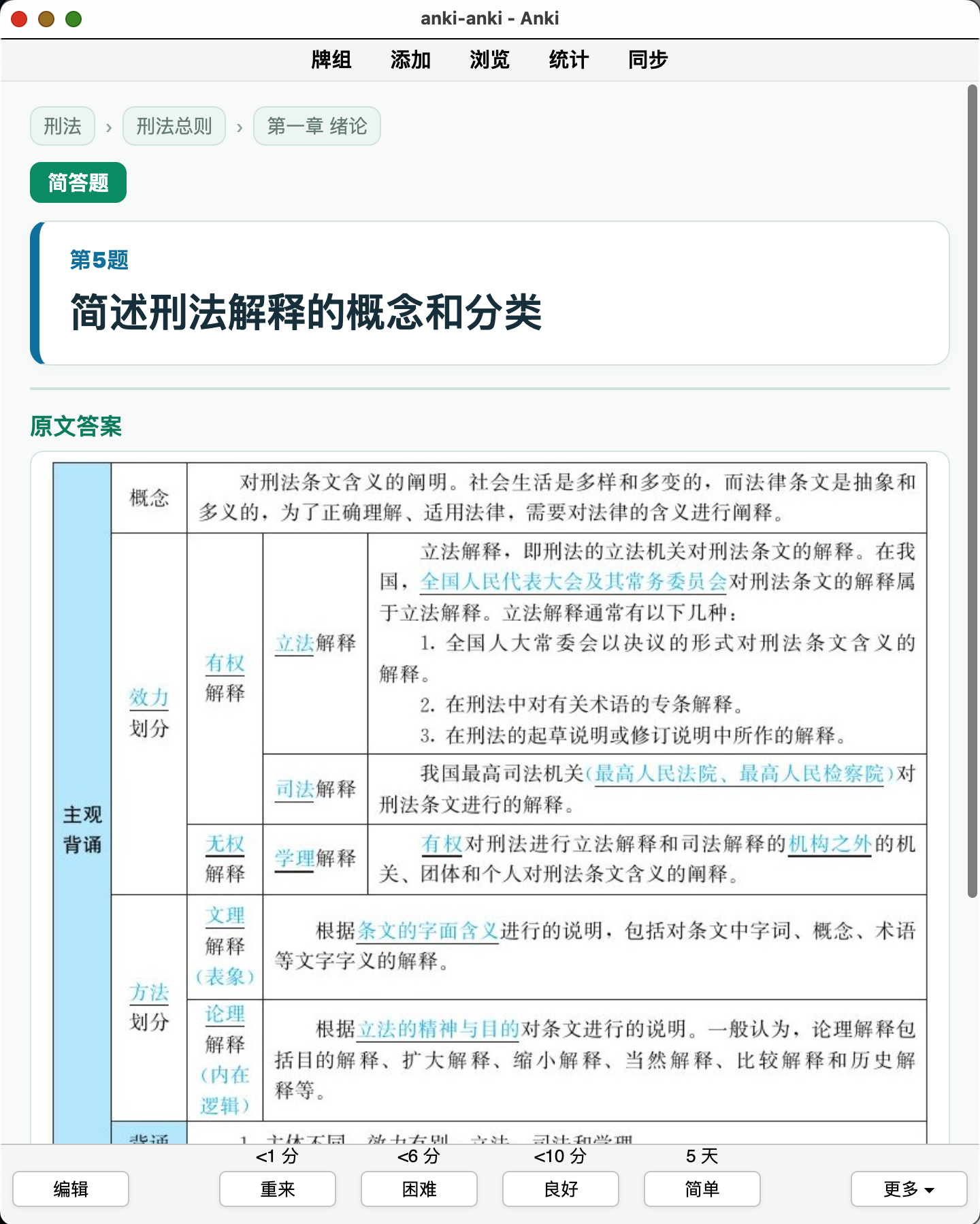Rate the card 重来
The image size is (980, 1224).
pyautogui.click(x=278, y=1189)
